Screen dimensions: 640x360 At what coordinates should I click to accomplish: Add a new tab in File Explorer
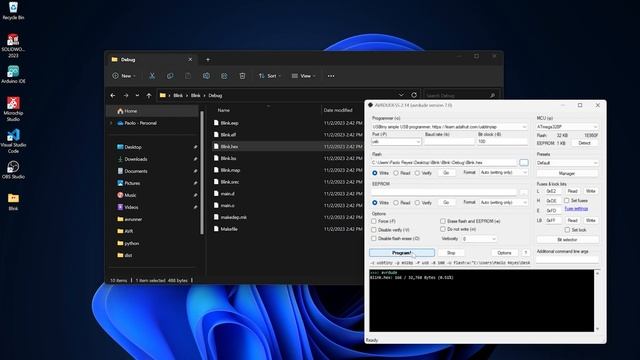point(208,60)
